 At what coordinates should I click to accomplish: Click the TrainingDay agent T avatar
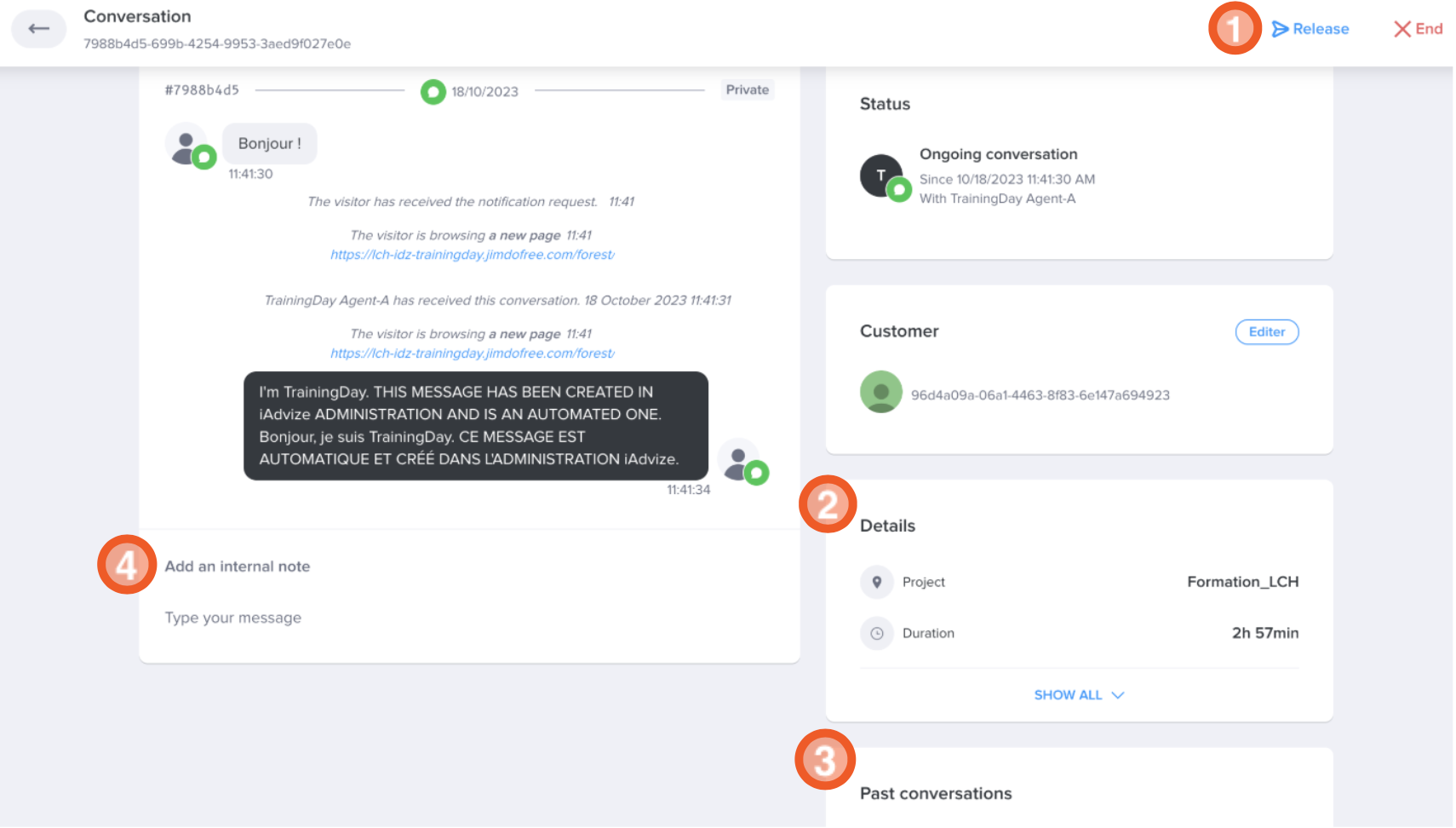882,175
